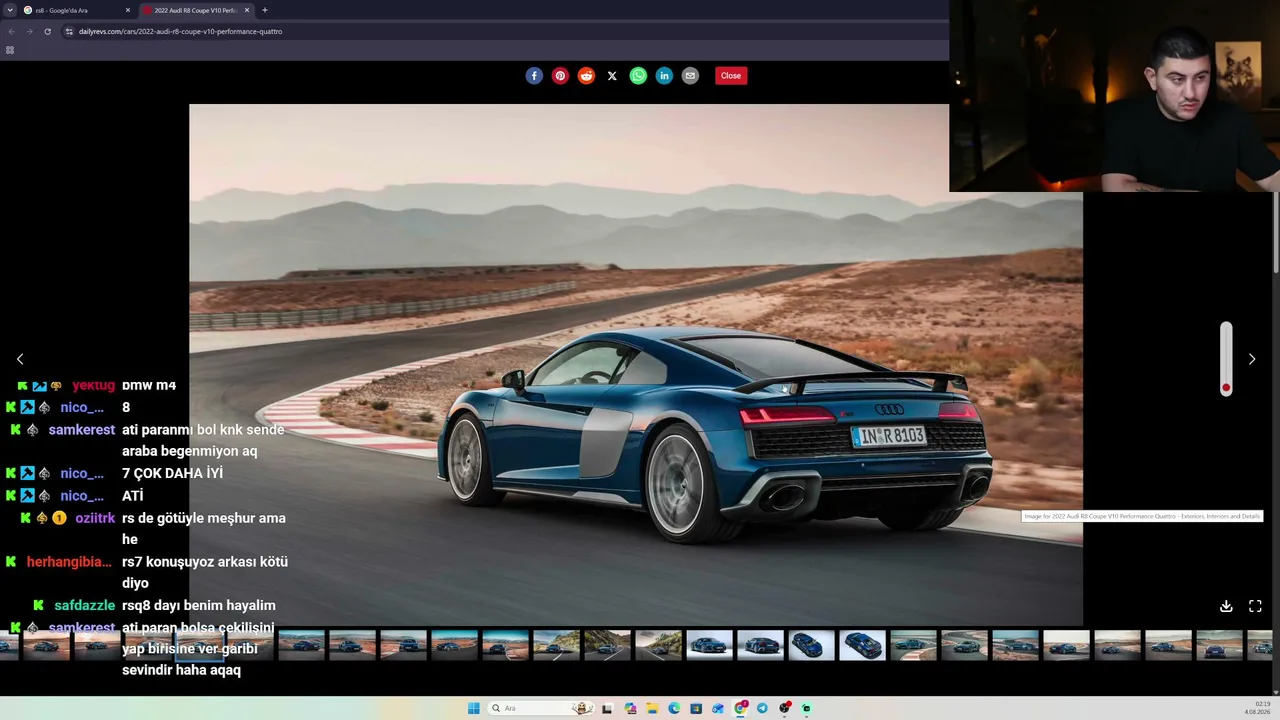Screen dimensions: 1280x720
Task: Open the gallery in fullscreen mode
Action: [x=1255, y=606]
